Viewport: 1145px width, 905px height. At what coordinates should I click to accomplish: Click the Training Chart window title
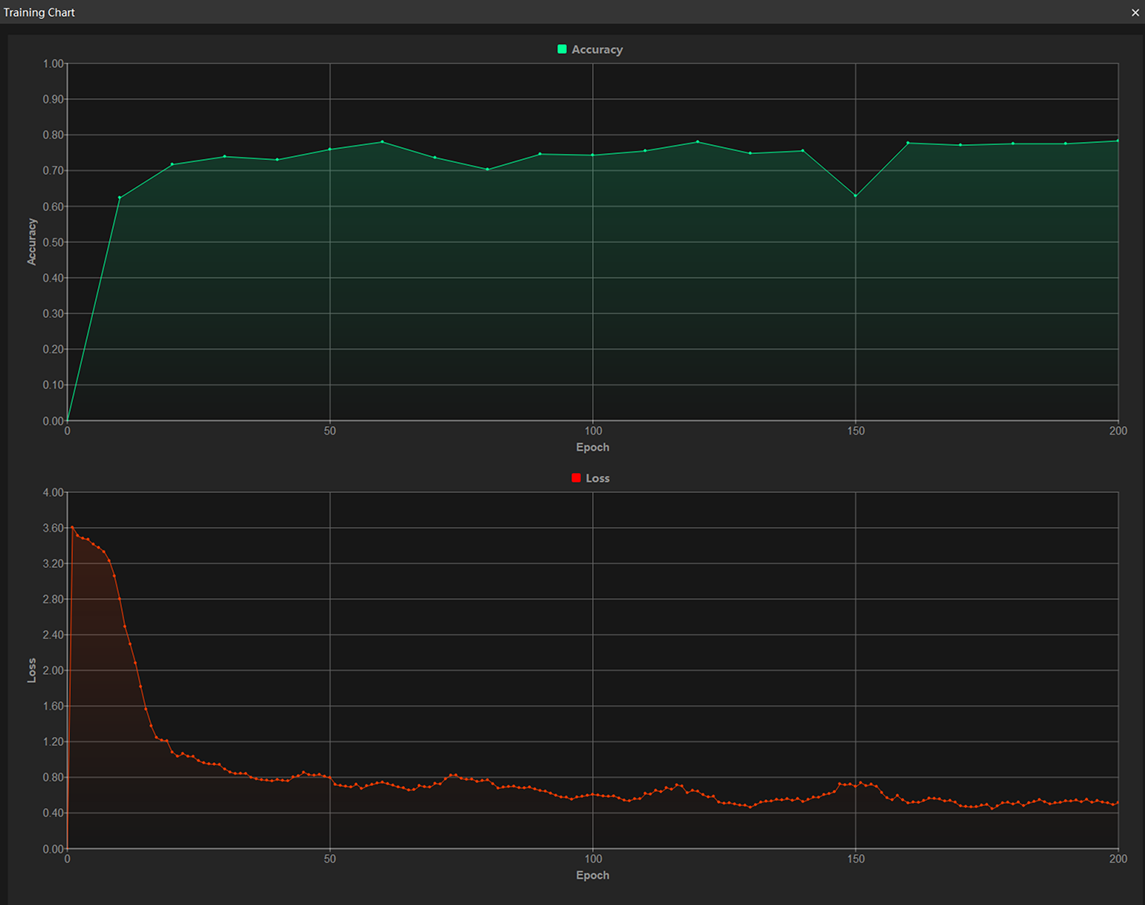[39, 12]
